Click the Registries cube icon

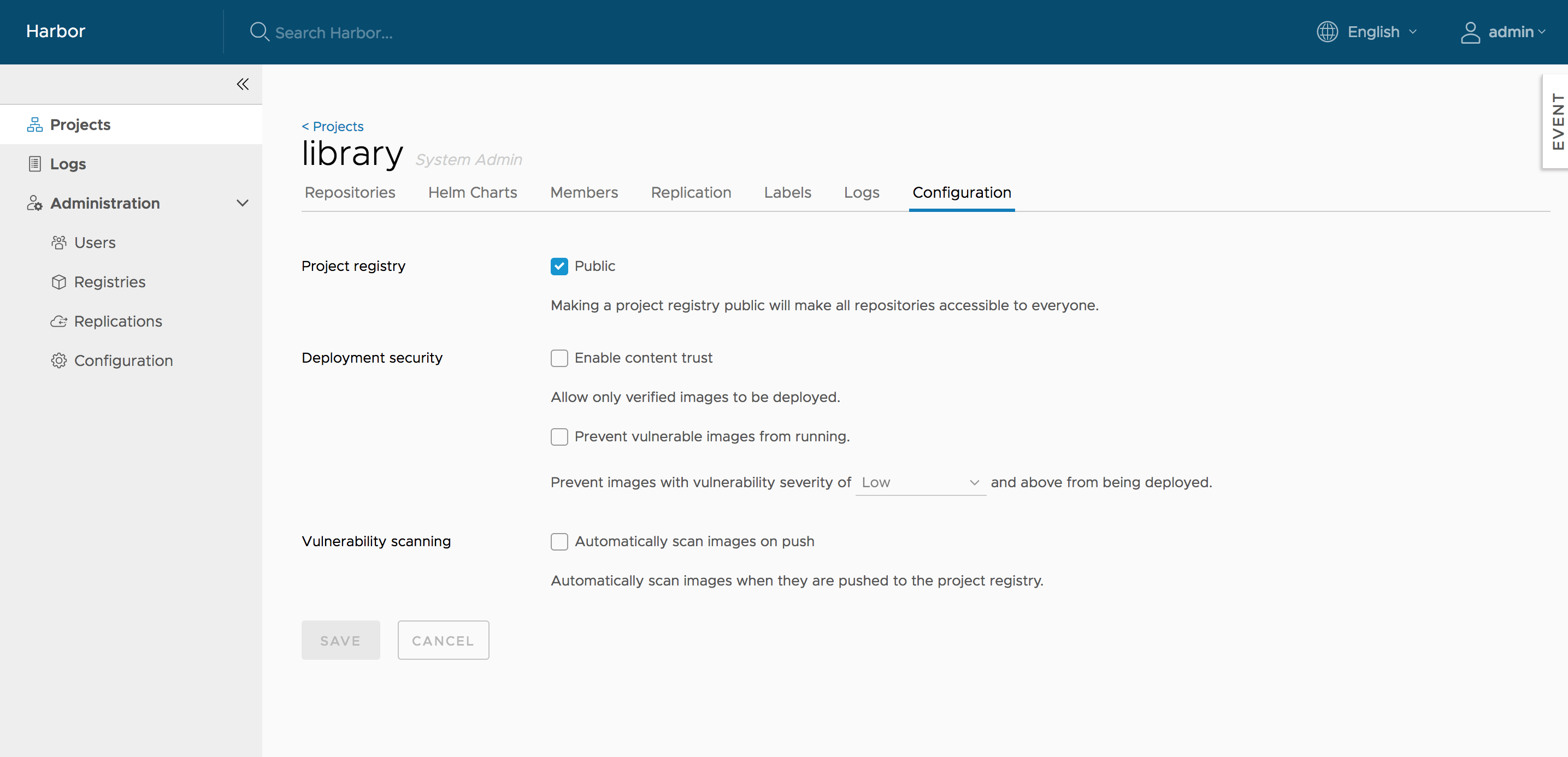[x=59, y=282]
